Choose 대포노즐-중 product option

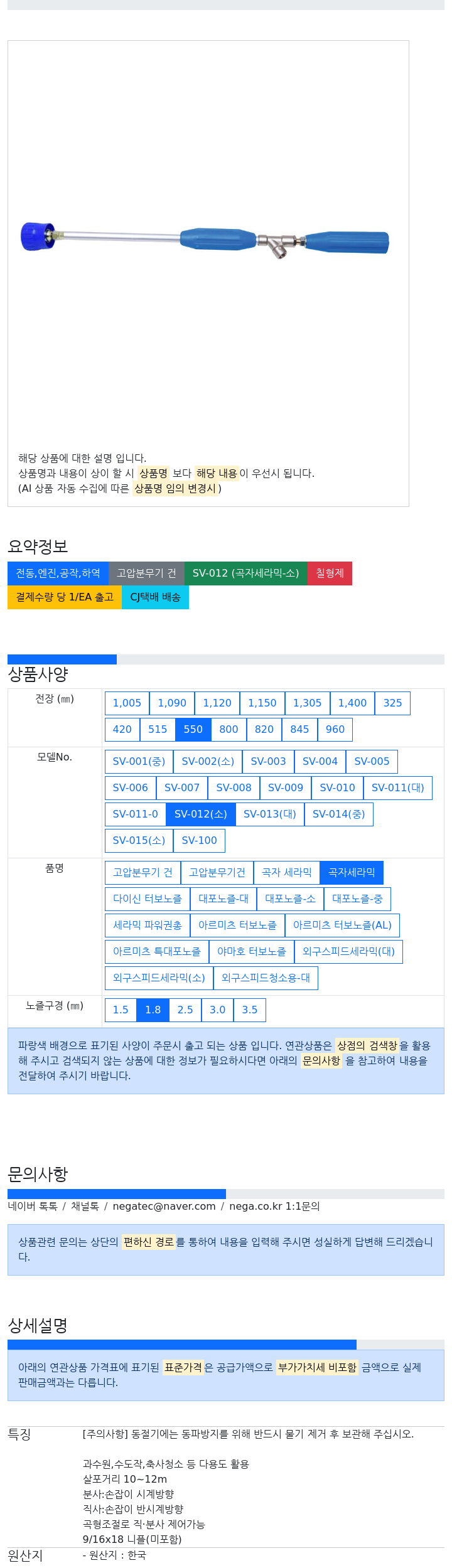[x=357, y=899]
